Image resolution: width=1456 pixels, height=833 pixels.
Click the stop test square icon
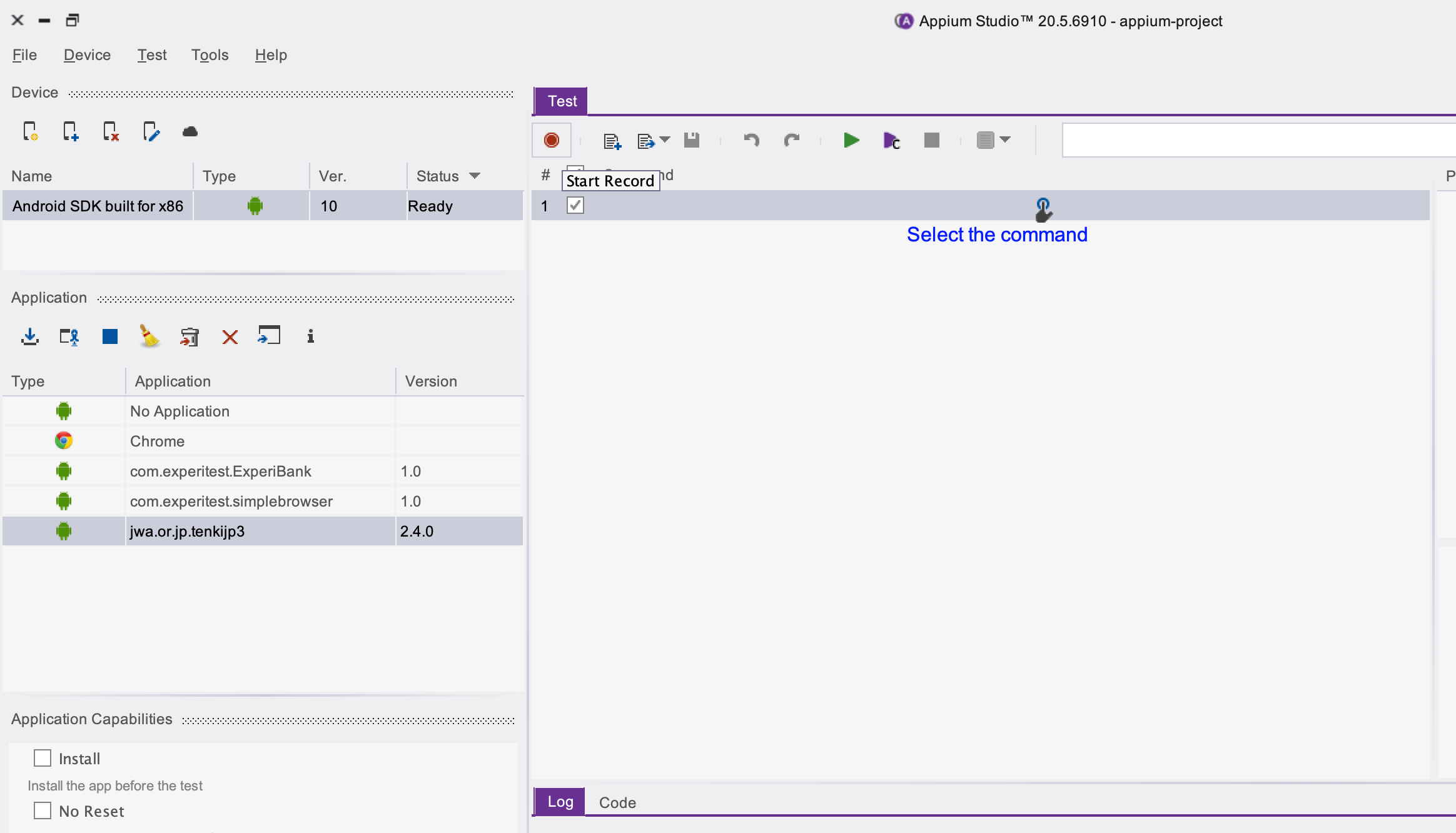(x=932, y=140)
